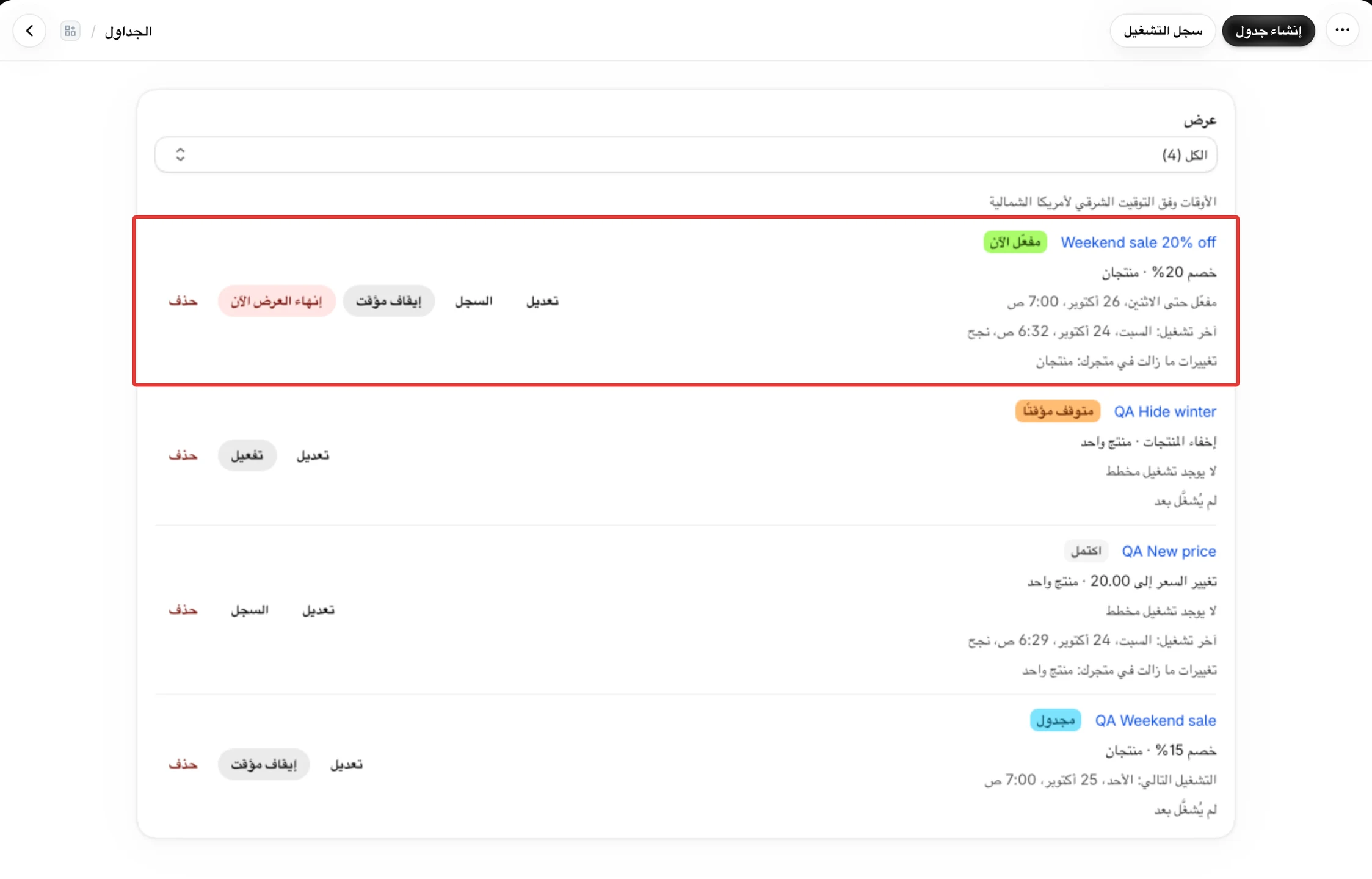Click the مجدول blue status badge
The image size is (1372, 879).
tap(1055, 720)
